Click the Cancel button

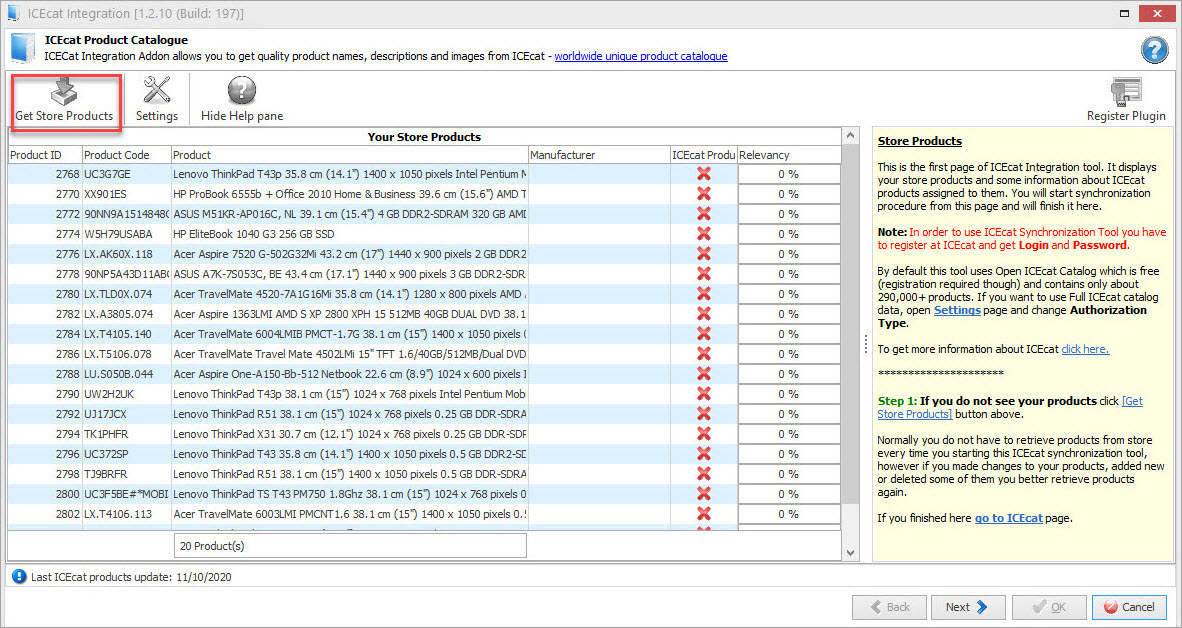1129,607
